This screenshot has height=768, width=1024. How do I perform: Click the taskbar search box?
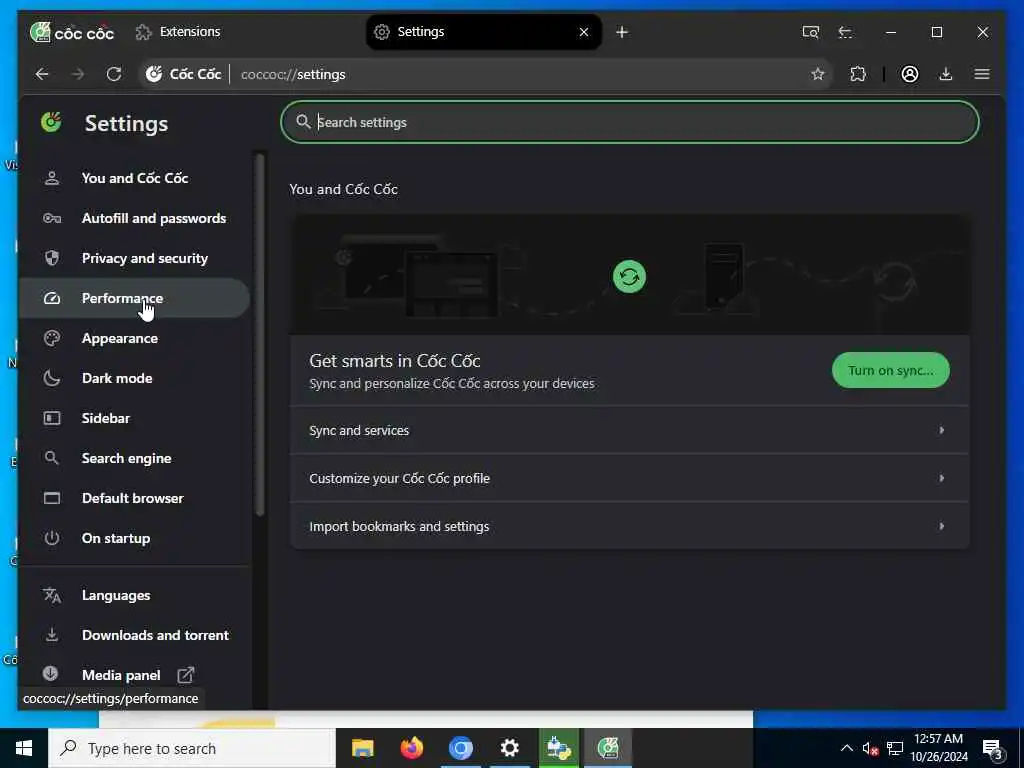click(x=192, y=748)
